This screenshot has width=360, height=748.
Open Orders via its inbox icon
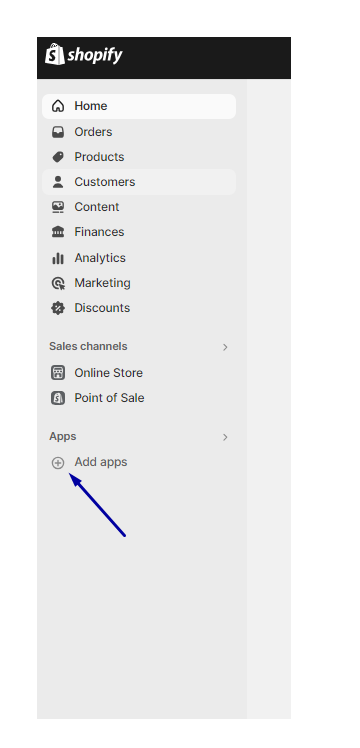click(58, 132)
